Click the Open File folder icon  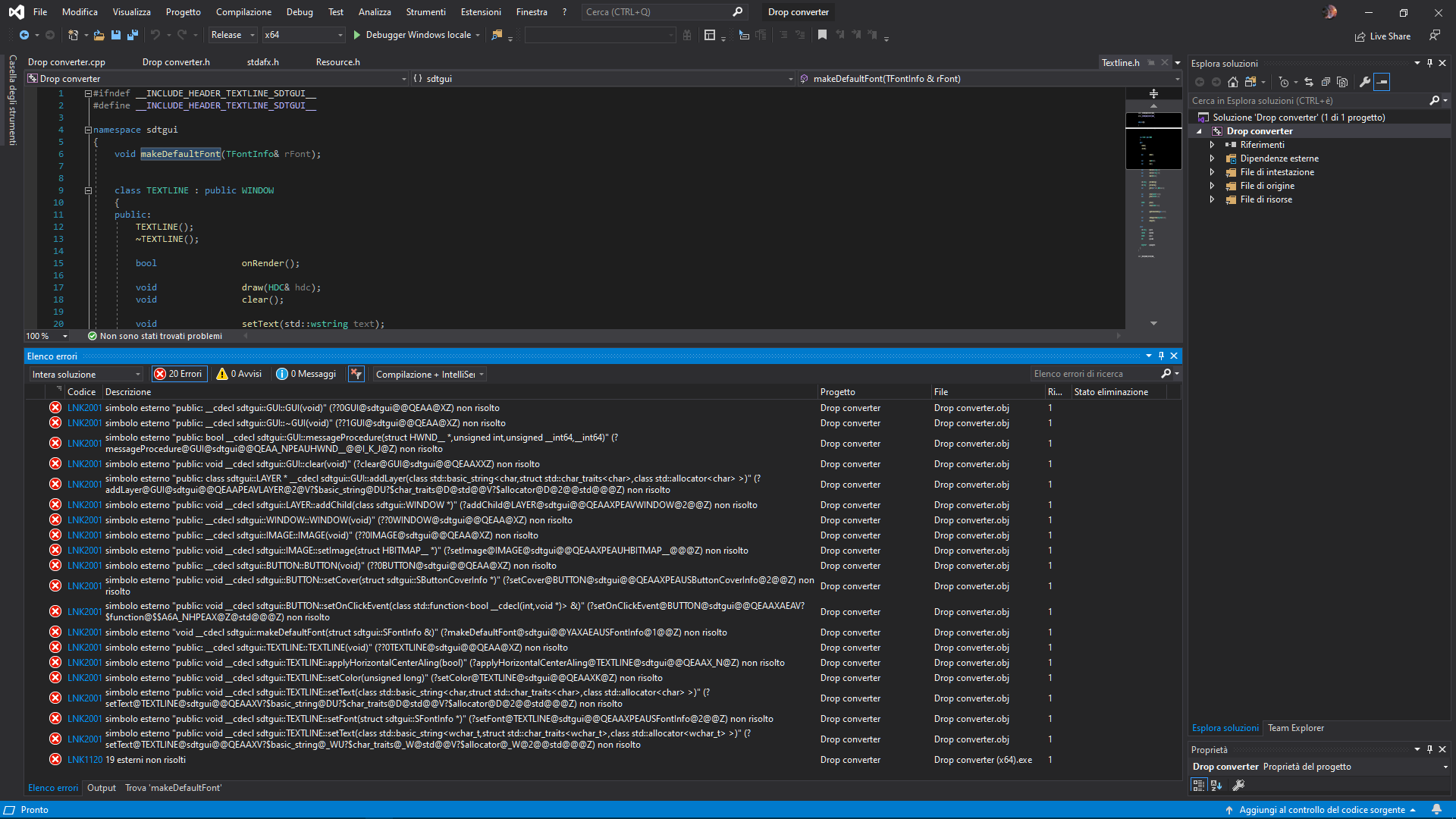click(99, 35)
